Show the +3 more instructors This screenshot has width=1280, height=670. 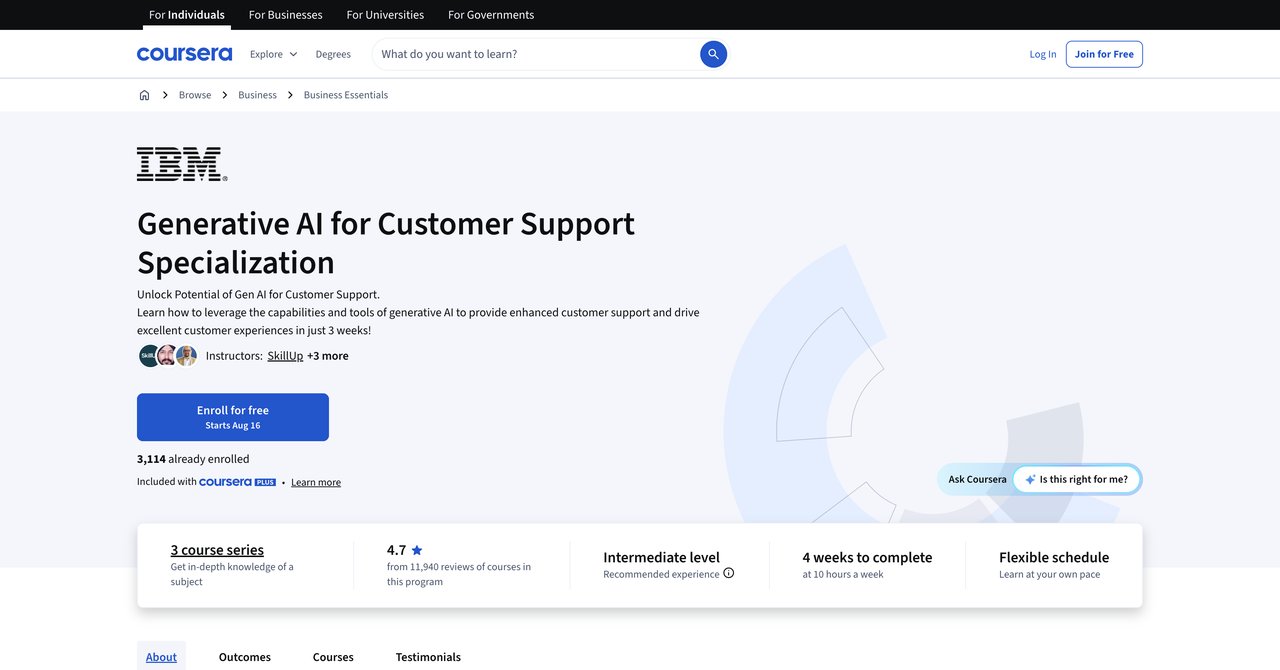(328, 356)
